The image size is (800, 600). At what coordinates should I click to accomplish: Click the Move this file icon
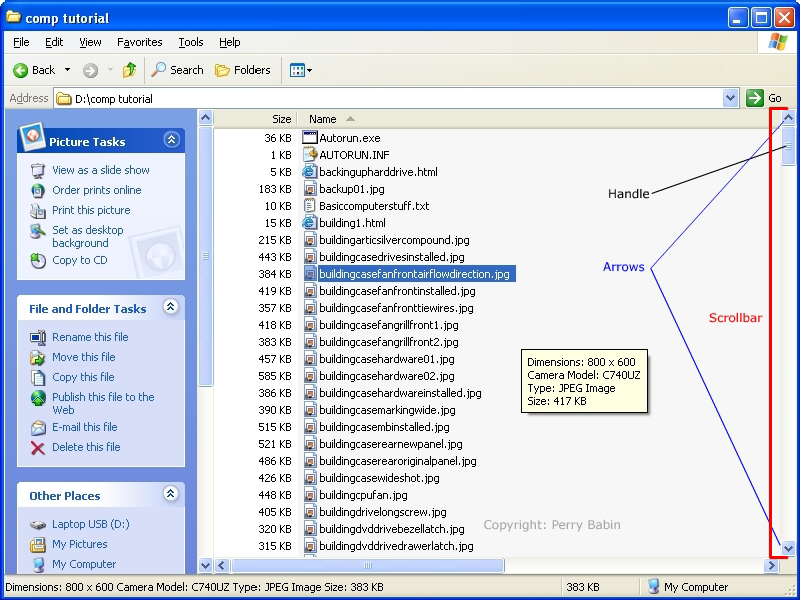coord(38,357)
